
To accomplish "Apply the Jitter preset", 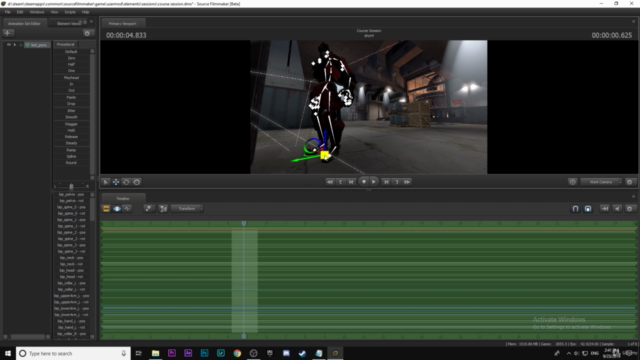I will click(71, 111).
